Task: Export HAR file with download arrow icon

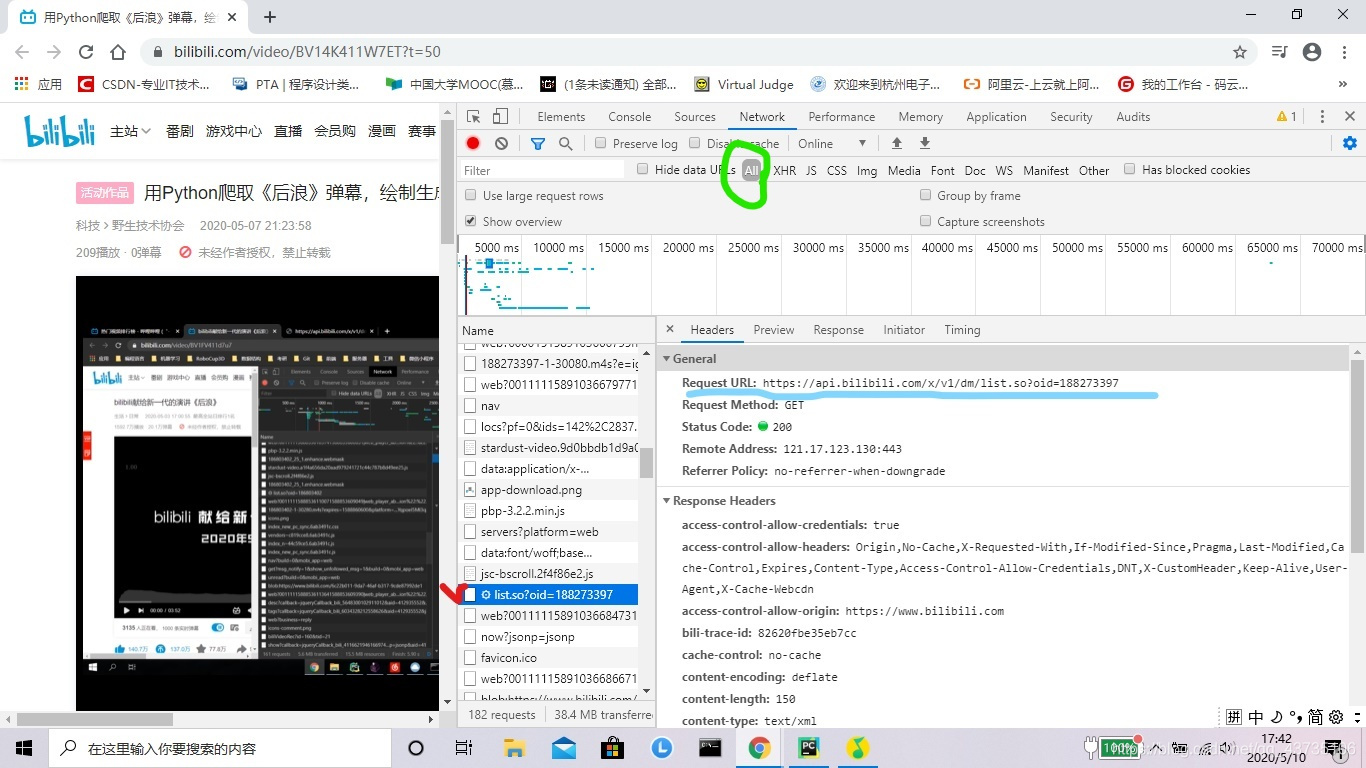Action: (x=924, y=143)
